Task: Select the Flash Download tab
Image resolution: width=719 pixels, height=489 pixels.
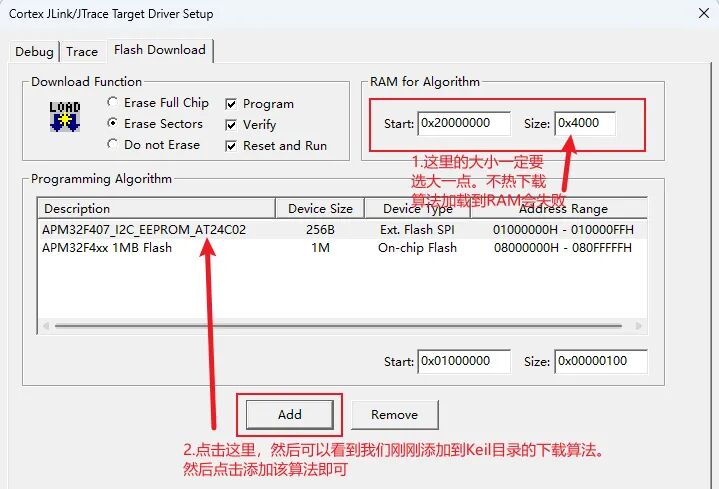Action: click(x=159, y=50)
